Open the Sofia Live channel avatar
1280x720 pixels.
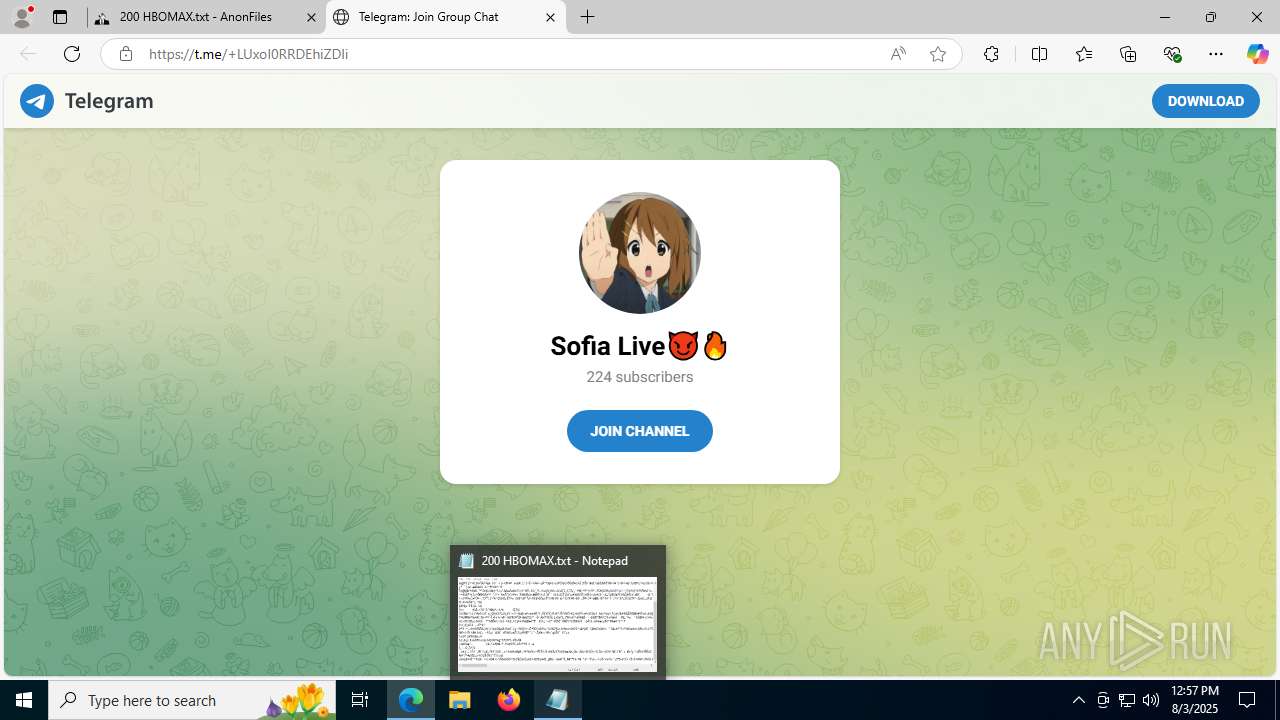pyautogui.click(x=640, y=253)
